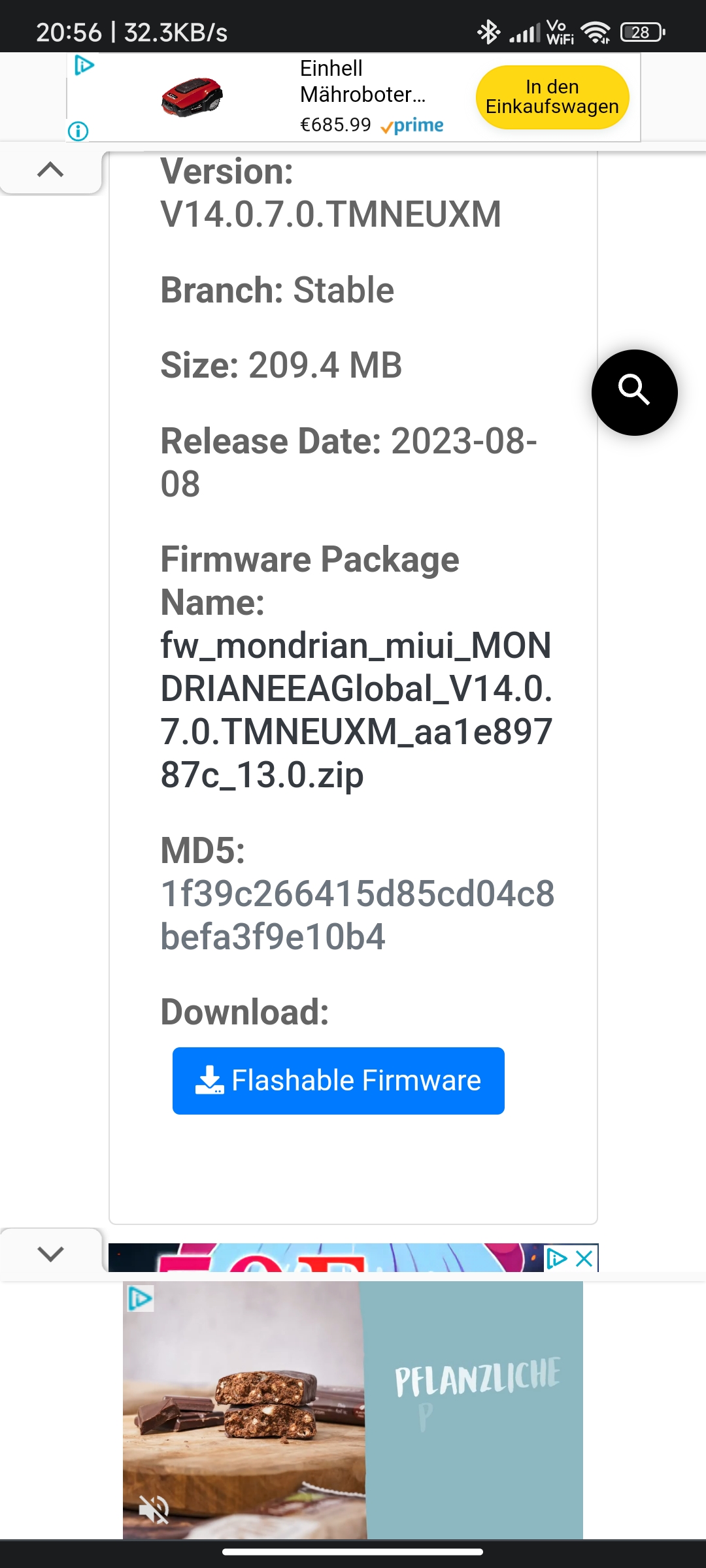Image resolution: width=706 pixels, height=1568 pixels.
Task: Tap the red robot mower image
Action: click(x=192, y=97)
